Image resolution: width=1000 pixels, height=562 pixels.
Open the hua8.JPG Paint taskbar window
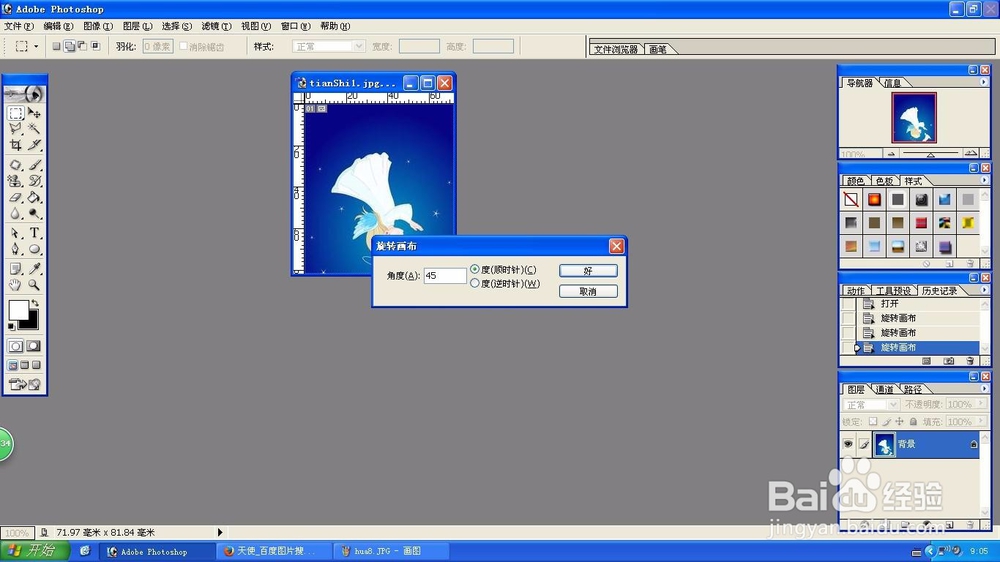coord(391,551)
